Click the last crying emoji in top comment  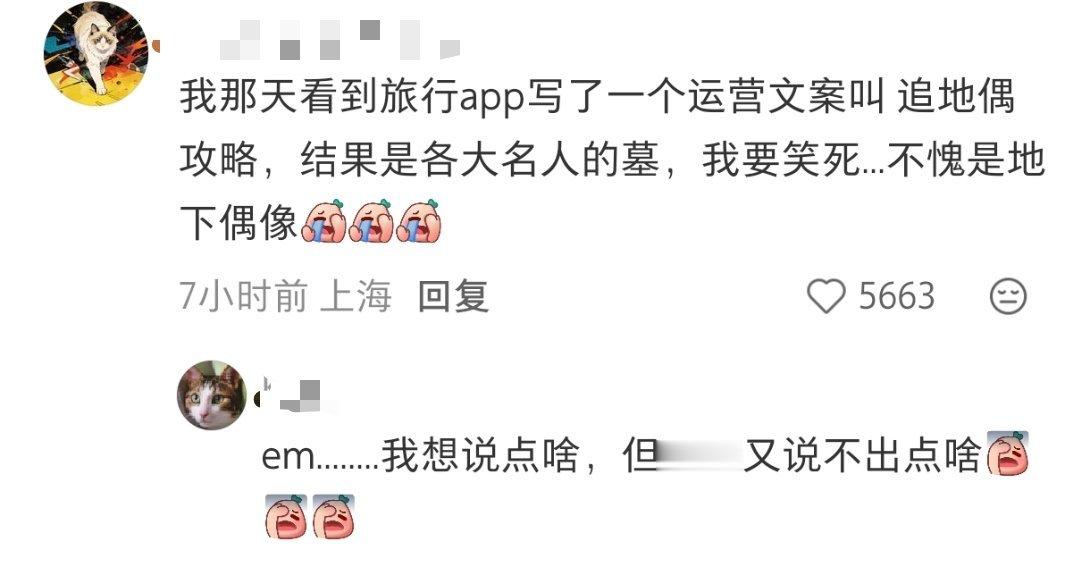[418, 221]
